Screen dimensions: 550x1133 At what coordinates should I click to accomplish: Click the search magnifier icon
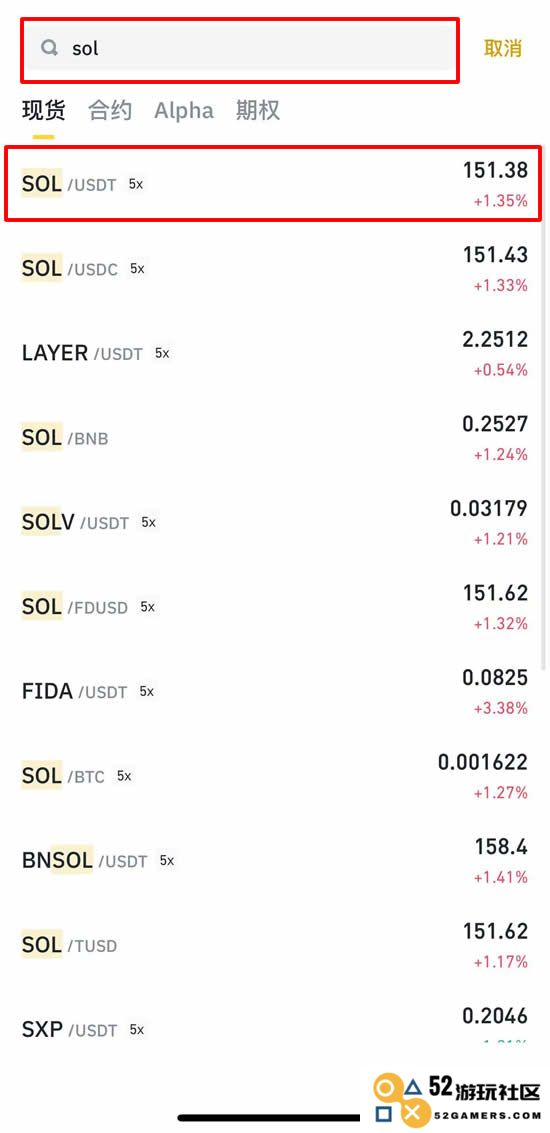(x=50, y=48)
